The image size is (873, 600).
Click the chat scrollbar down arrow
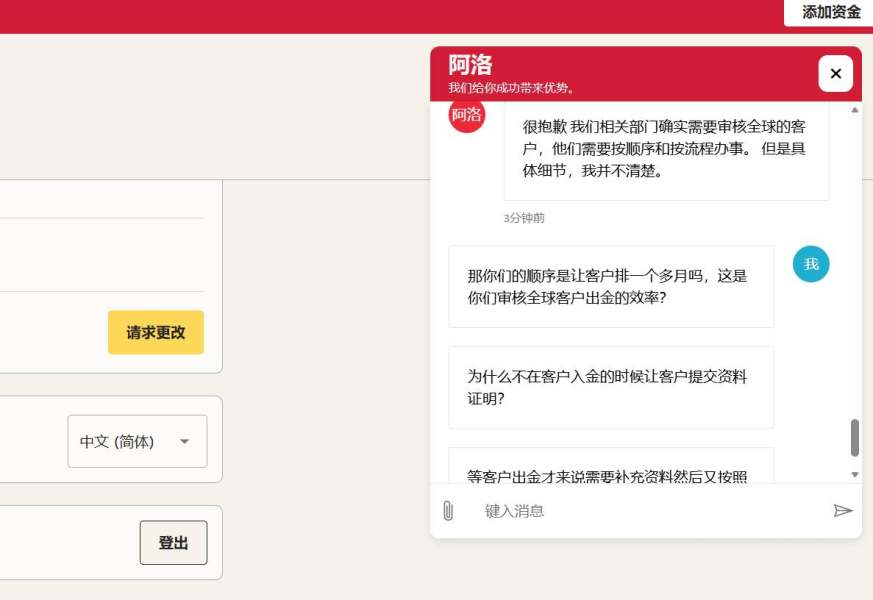pyautogui.click(x=854, y=474)
